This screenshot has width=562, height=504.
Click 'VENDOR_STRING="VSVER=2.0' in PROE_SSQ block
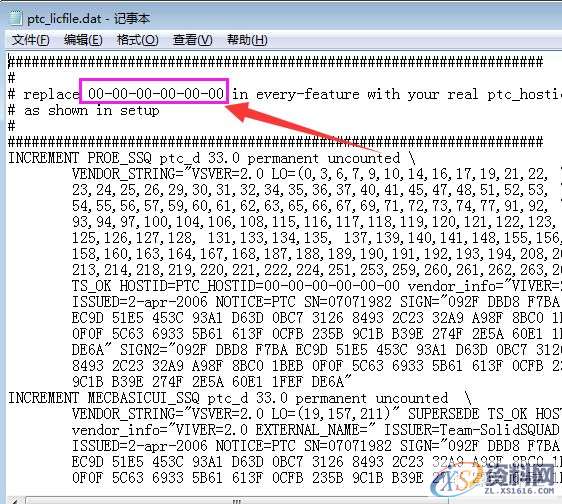[x=168, y=174]
